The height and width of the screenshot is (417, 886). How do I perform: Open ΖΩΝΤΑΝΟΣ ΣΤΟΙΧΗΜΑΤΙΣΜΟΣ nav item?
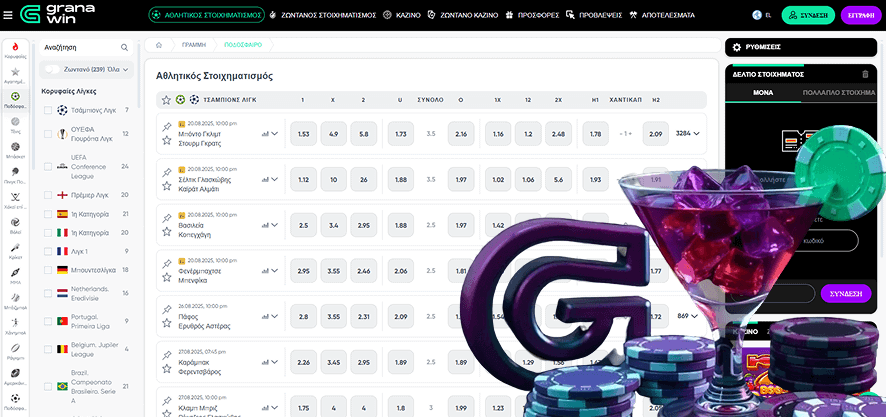pyautogui.click(x=324, y=15)
